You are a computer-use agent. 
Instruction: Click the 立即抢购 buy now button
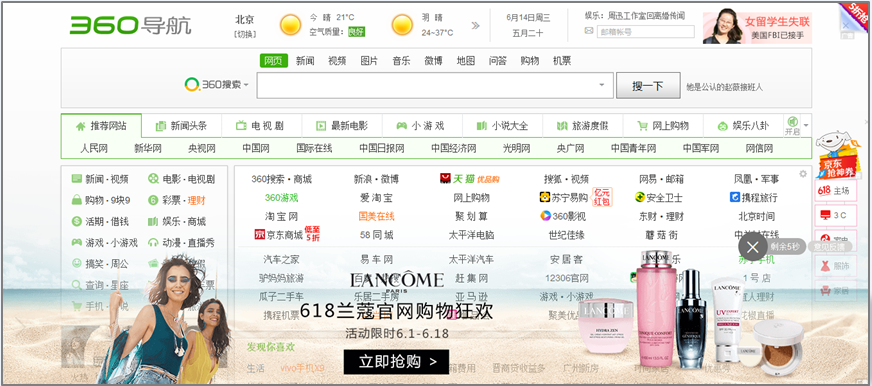tap(396, 362)
